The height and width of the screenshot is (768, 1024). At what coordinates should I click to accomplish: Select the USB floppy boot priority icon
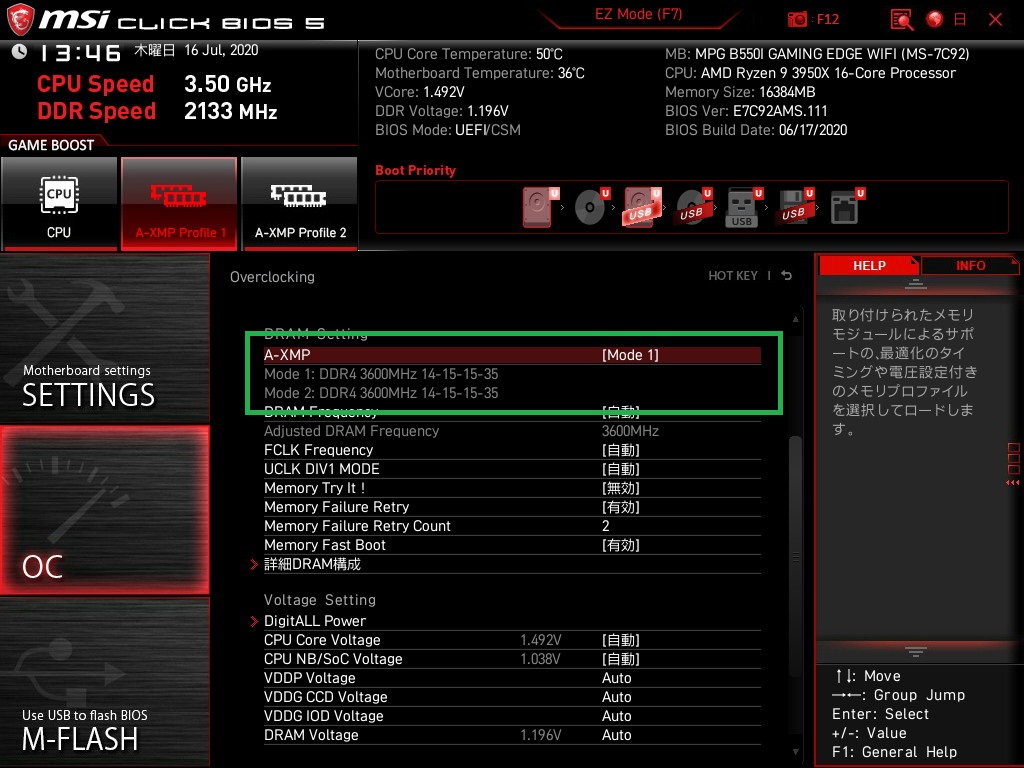point(795,207)
